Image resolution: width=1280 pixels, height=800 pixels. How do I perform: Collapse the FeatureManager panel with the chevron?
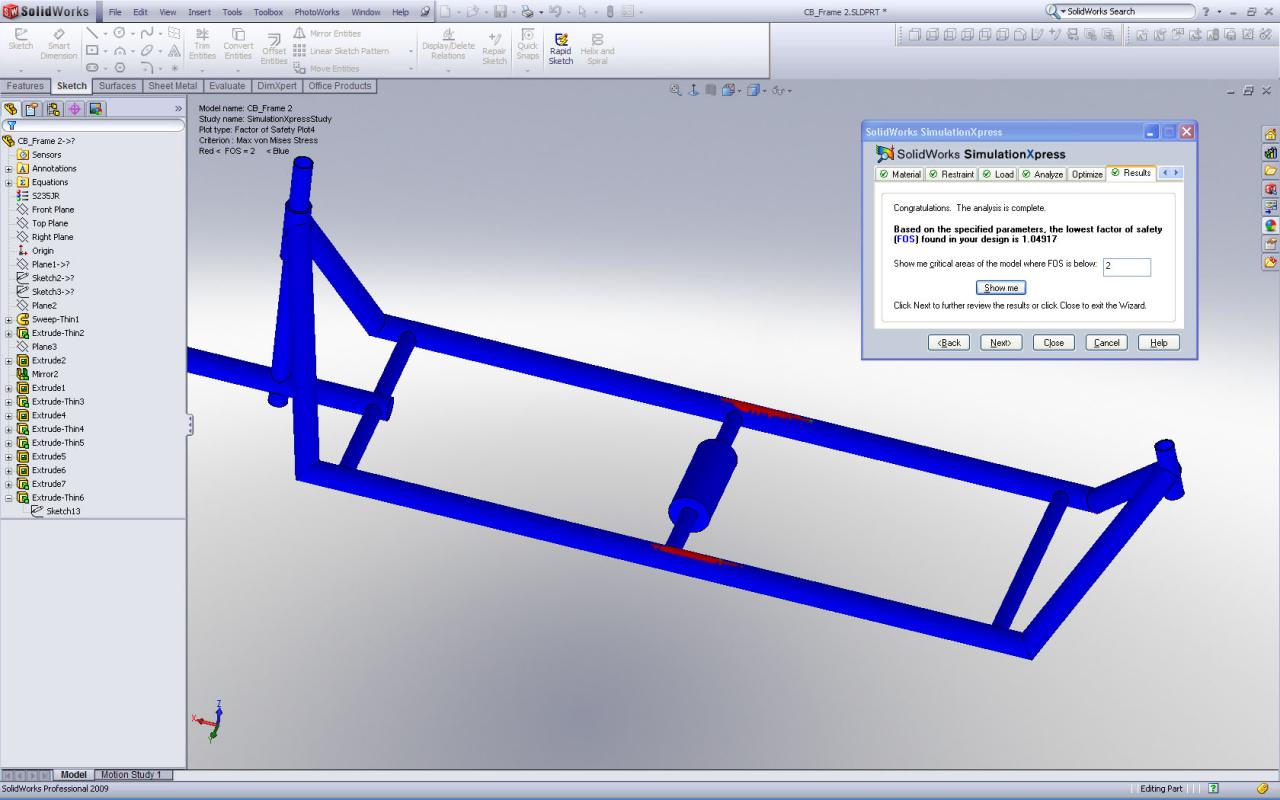pos(179,109)
